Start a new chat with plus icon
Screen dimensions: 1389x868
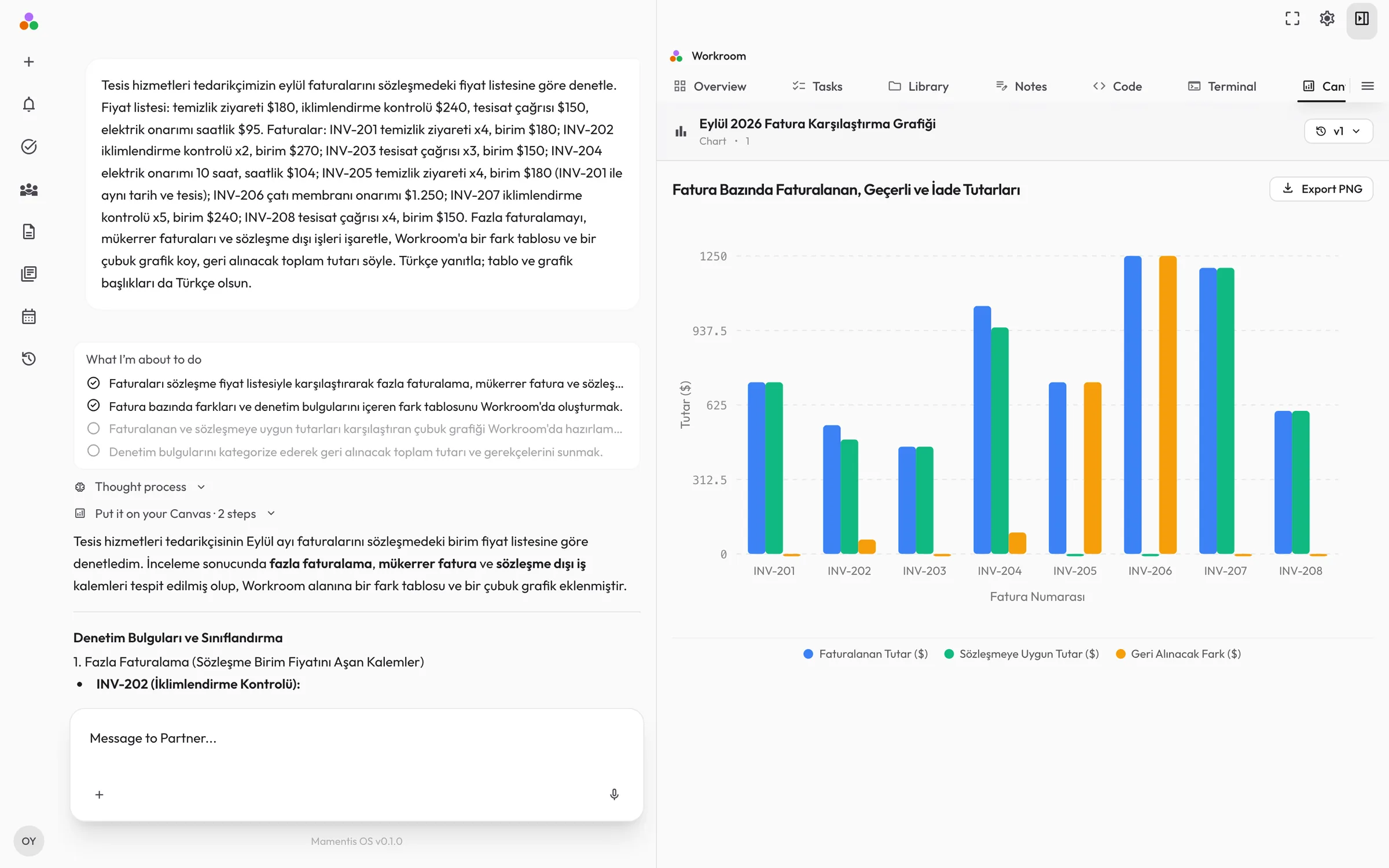click(28, 62)
